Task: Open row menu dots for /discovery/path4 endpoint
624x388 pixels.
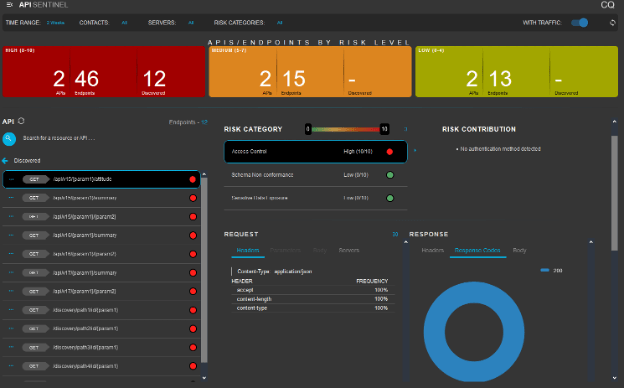Action: pyautogui.click(x=11, y=366)
